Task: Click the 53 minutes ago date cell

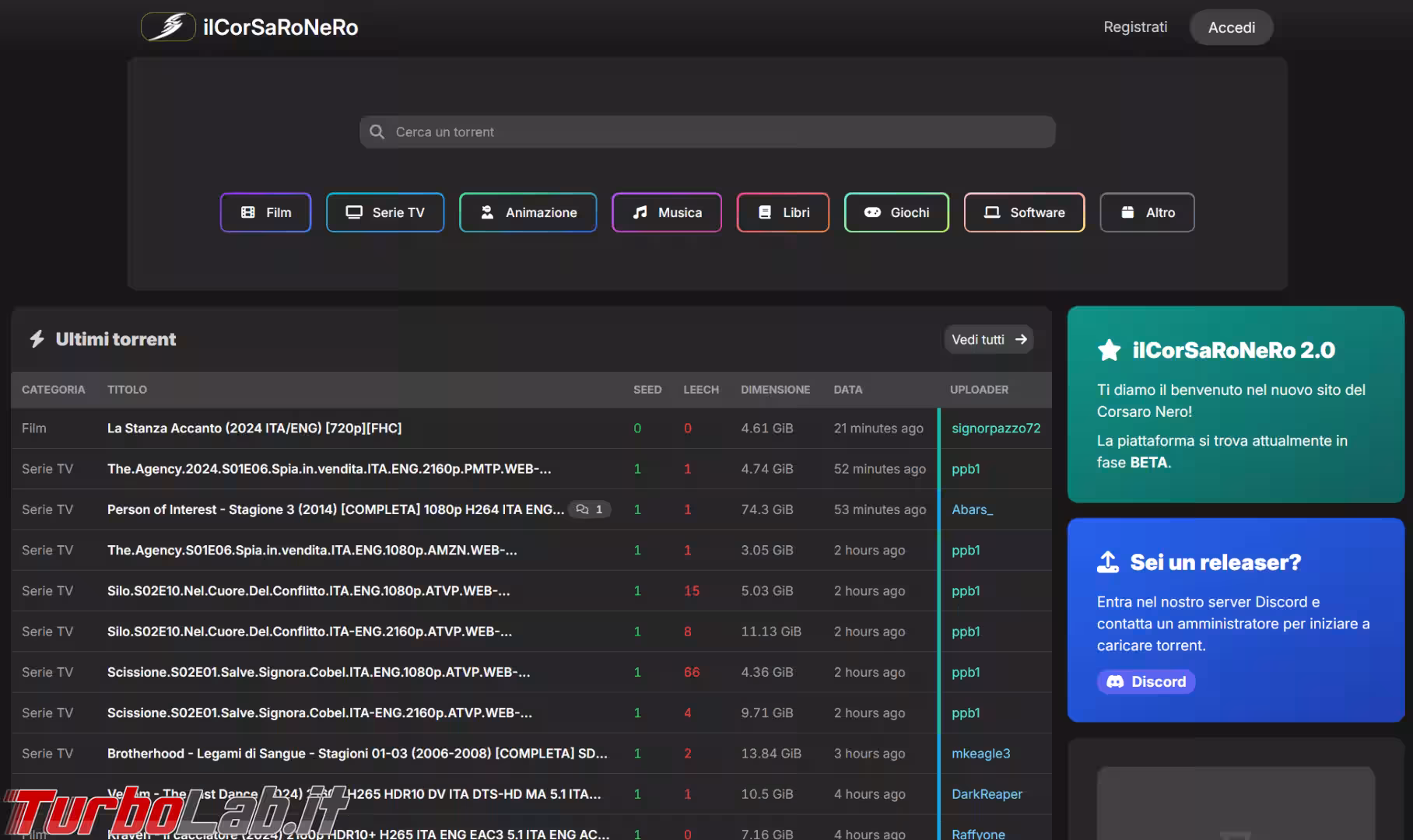Action: pyautogui.click(x=880, y=509)
